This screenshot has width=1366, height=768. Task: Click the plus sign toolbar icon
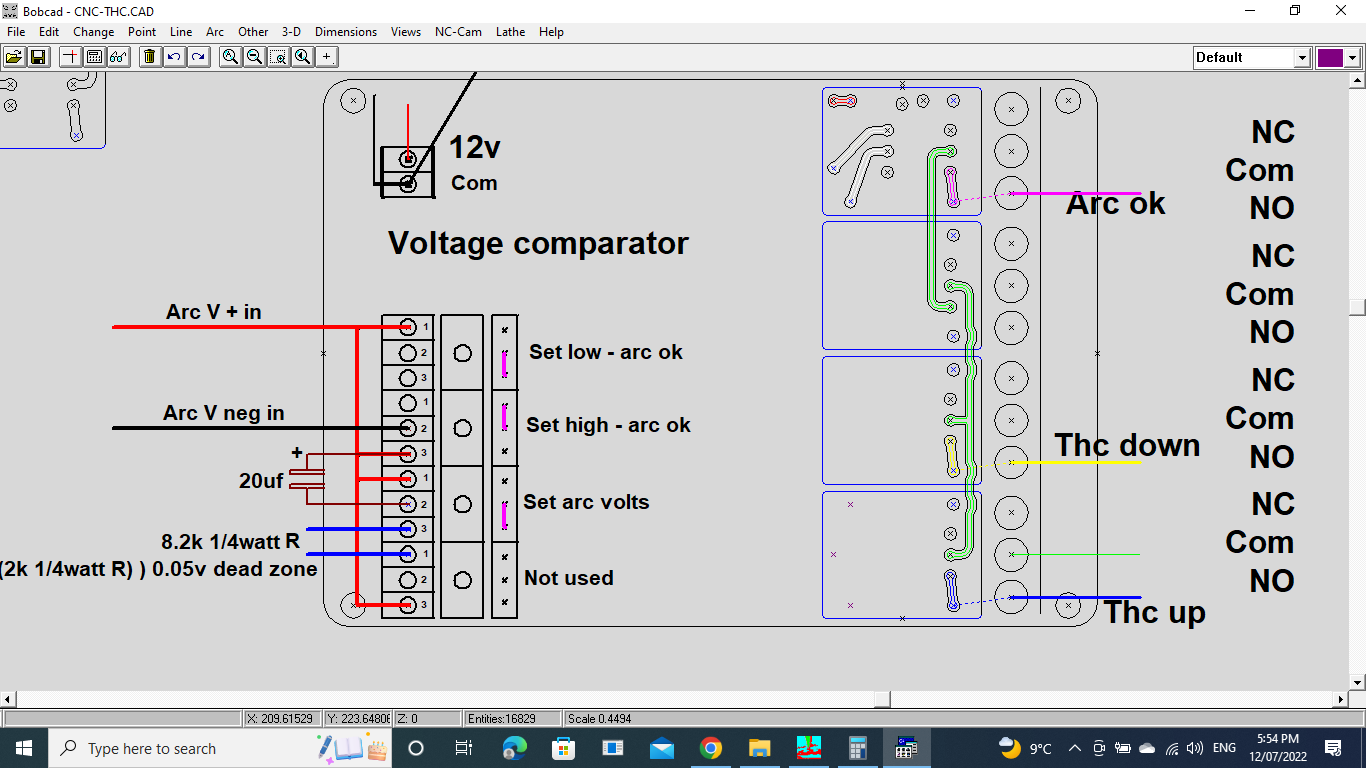(x=326, y=57)
